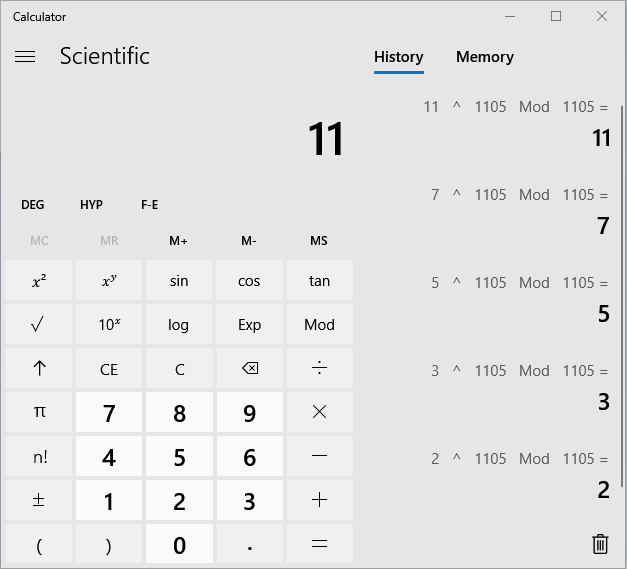Click the pi constant button
This screenshot has width=627, height=569.
39,412
